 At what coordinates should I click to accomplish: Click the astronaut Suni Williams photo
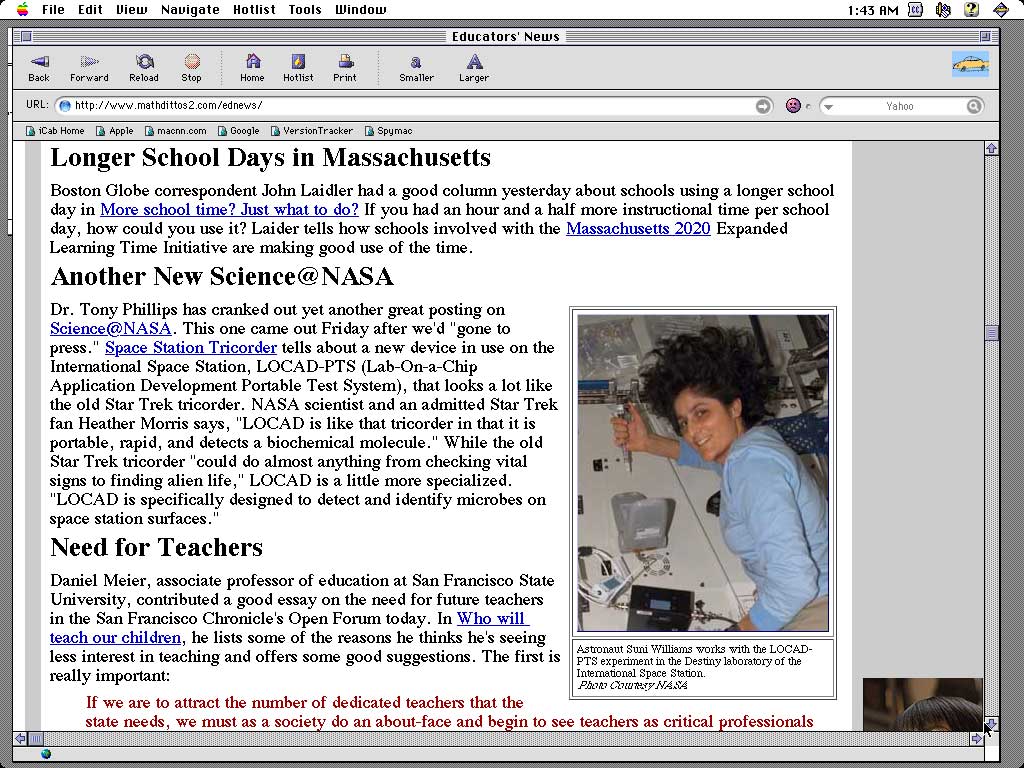pyautogui.click(x=703, y=473)
